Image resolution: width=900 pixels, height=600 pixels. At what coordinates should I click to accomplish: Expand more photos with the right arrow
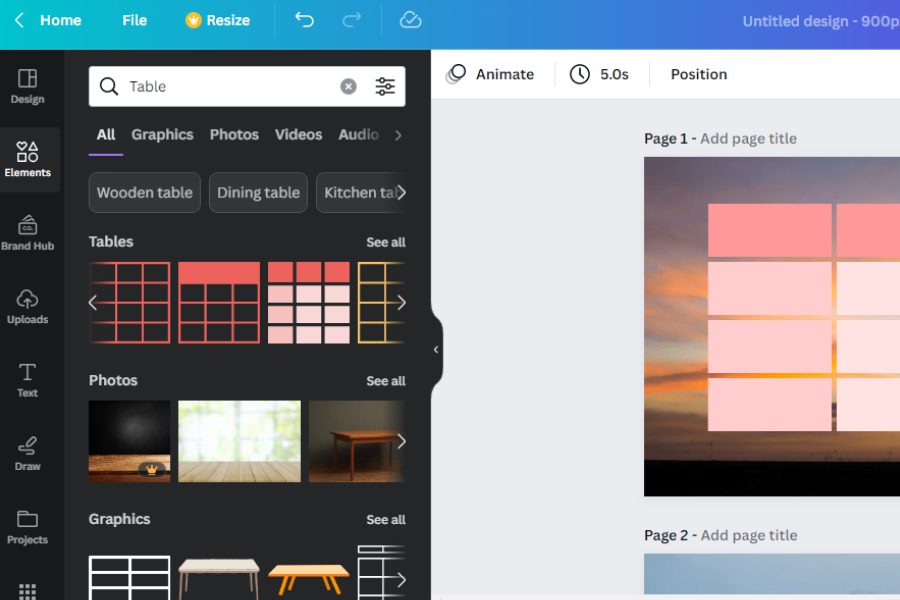tap(400, 441)
